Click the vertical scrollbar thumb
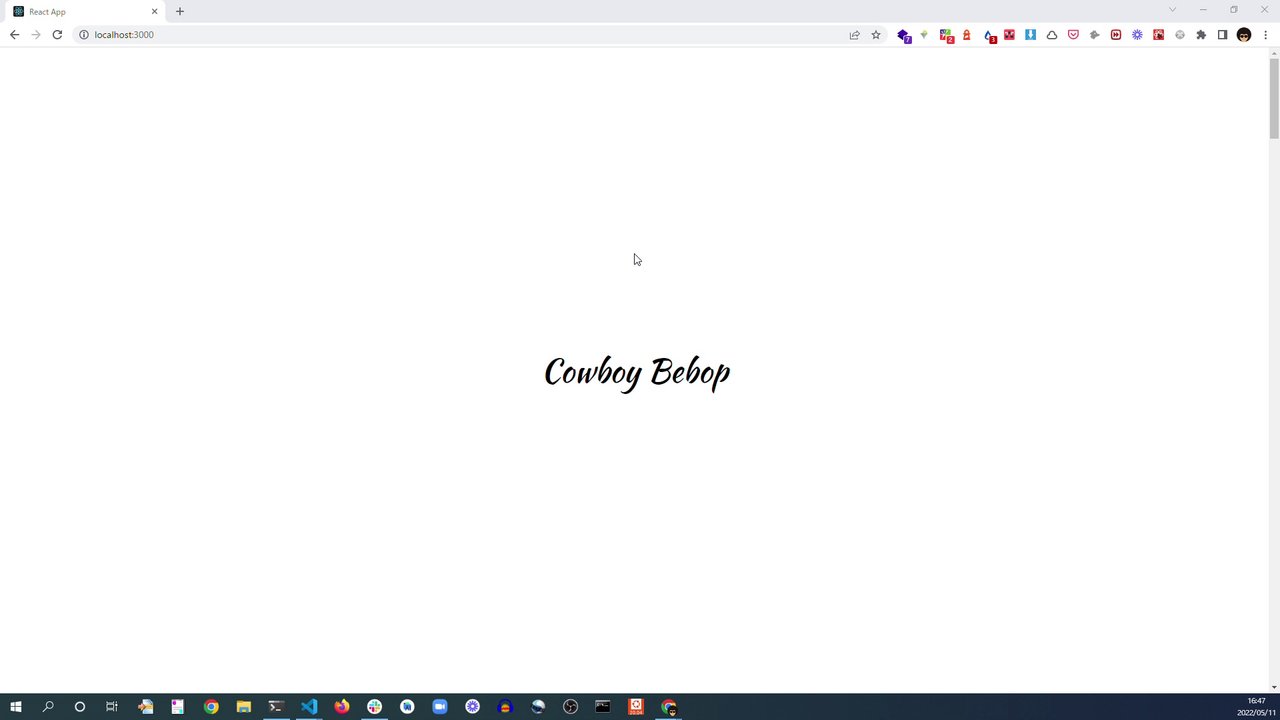This screenshot has width=1280, height=720. click(1274, 98)
